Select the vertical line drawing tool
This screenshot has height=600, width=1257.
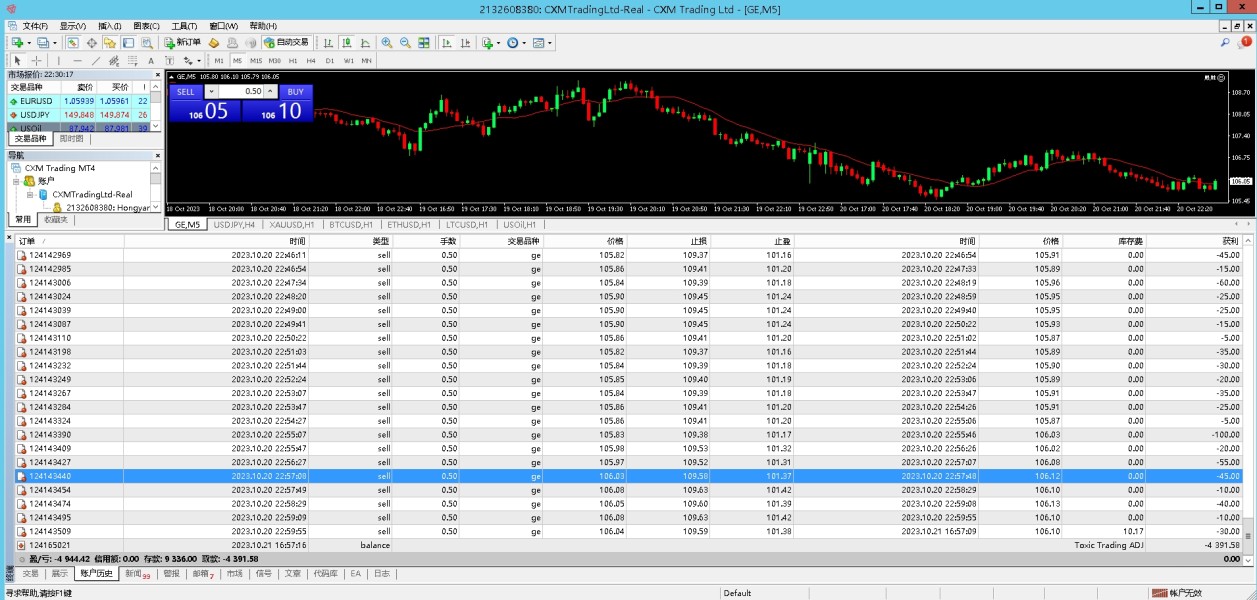(x=59, y=60)
